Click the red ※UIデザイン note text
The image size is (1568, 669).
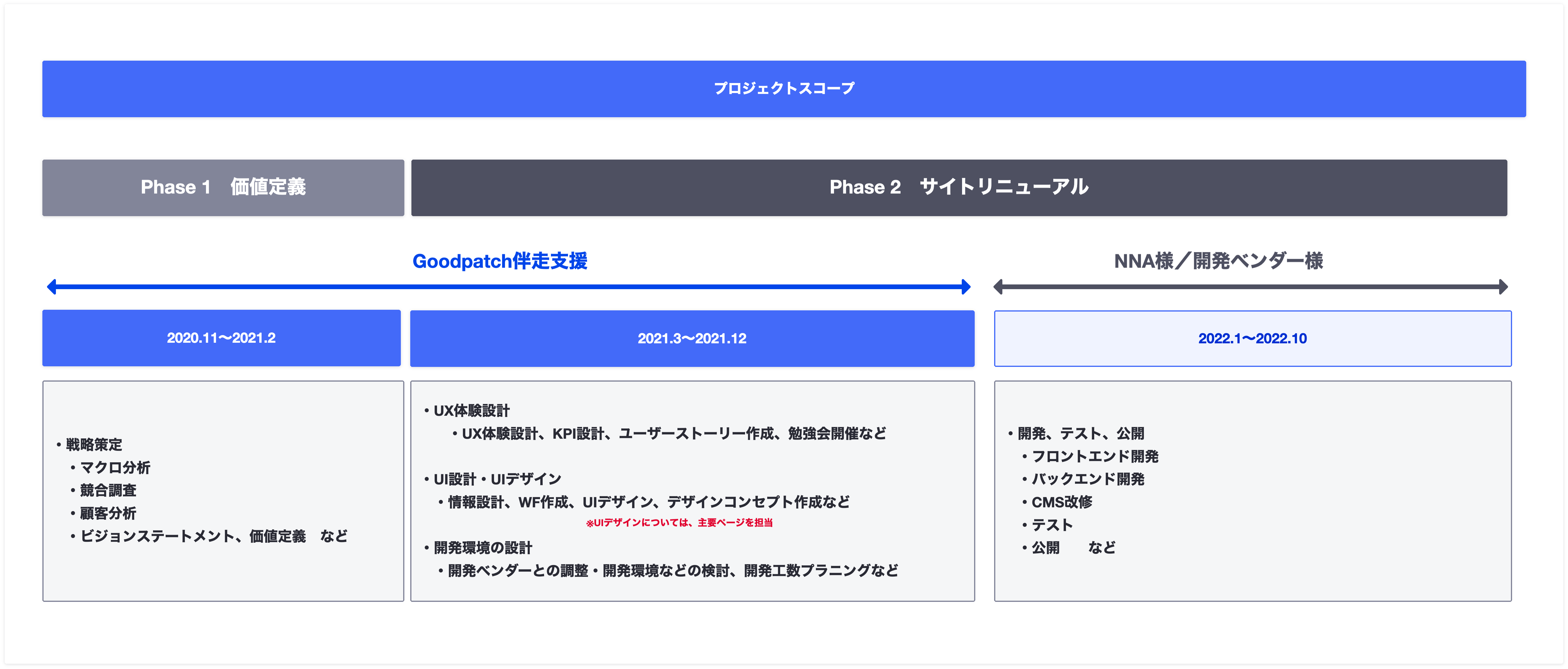pos(679,523)
